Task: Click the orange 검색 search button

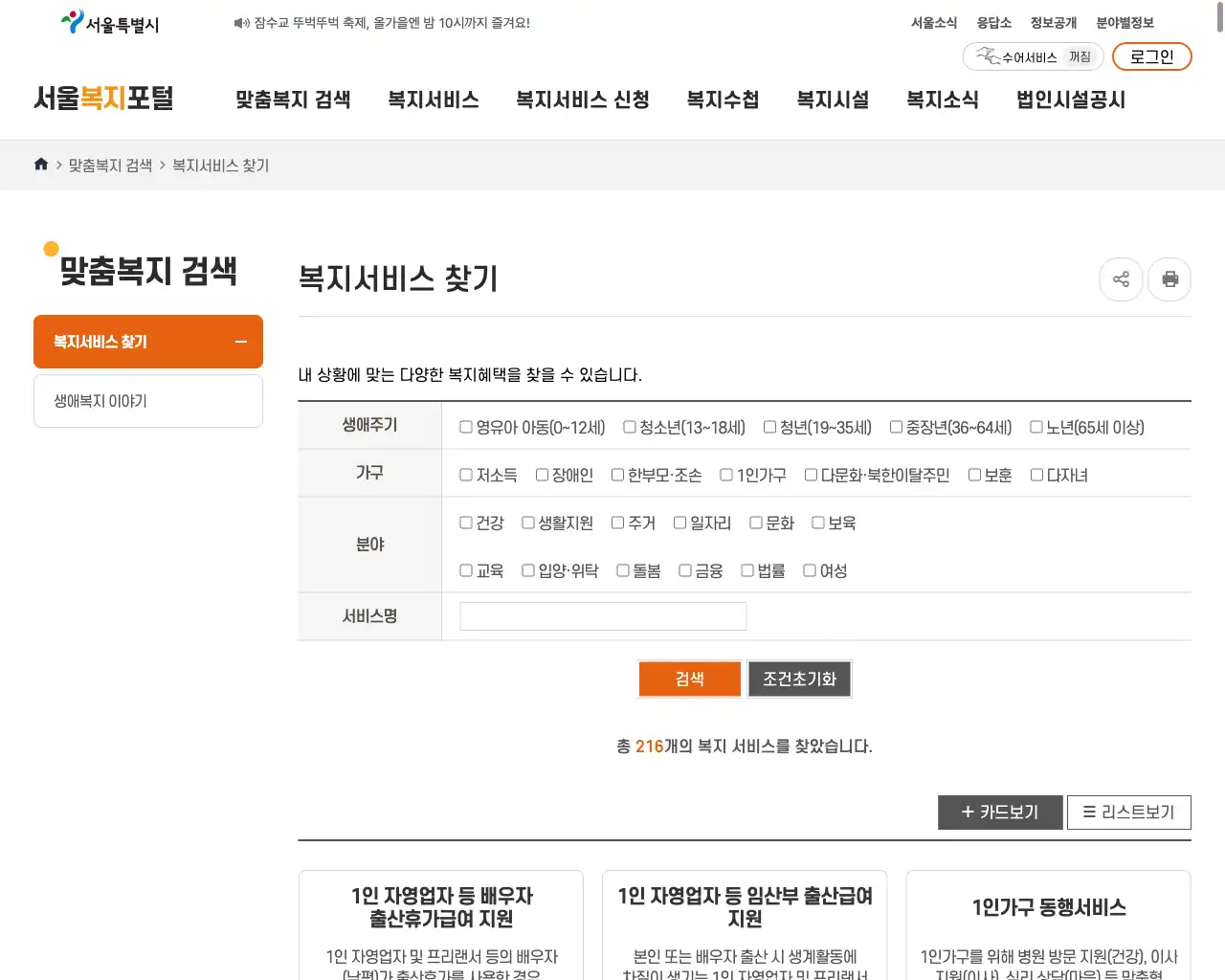Action: tap(690, 679)
